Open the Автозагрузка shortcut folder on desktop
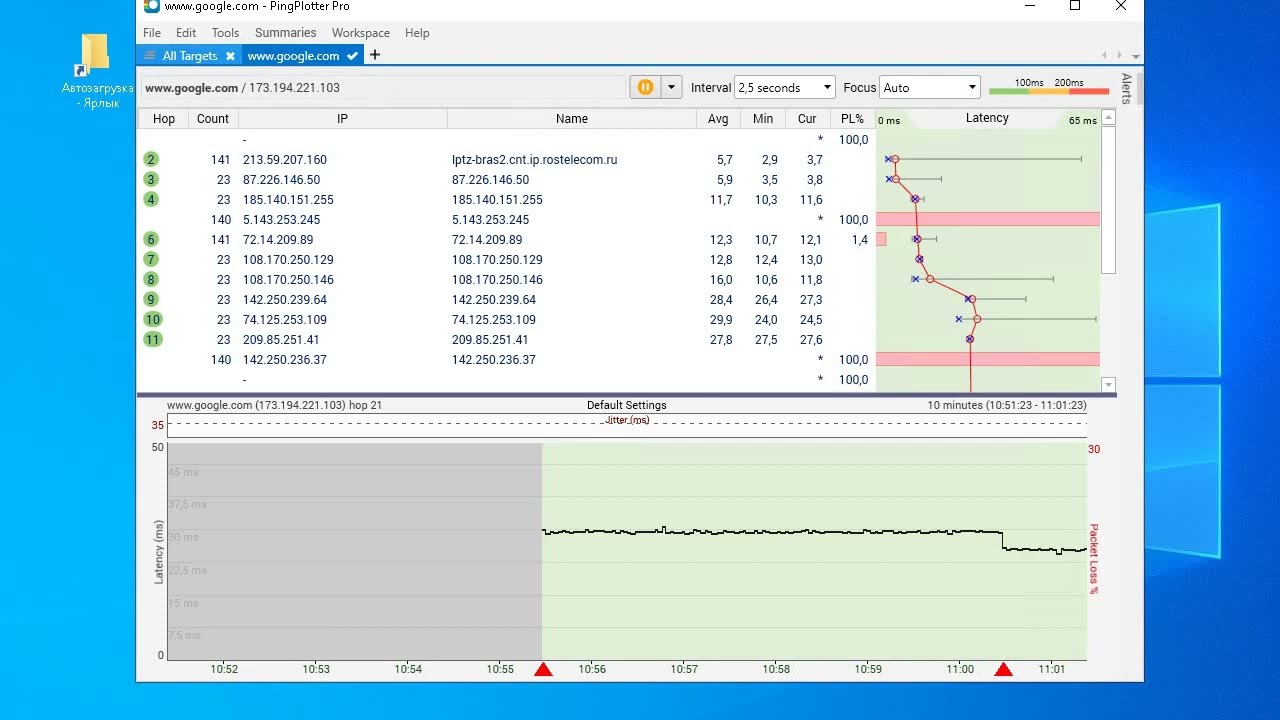The width and height of the screenshot is (1280, 720). (x=96, y=71)
